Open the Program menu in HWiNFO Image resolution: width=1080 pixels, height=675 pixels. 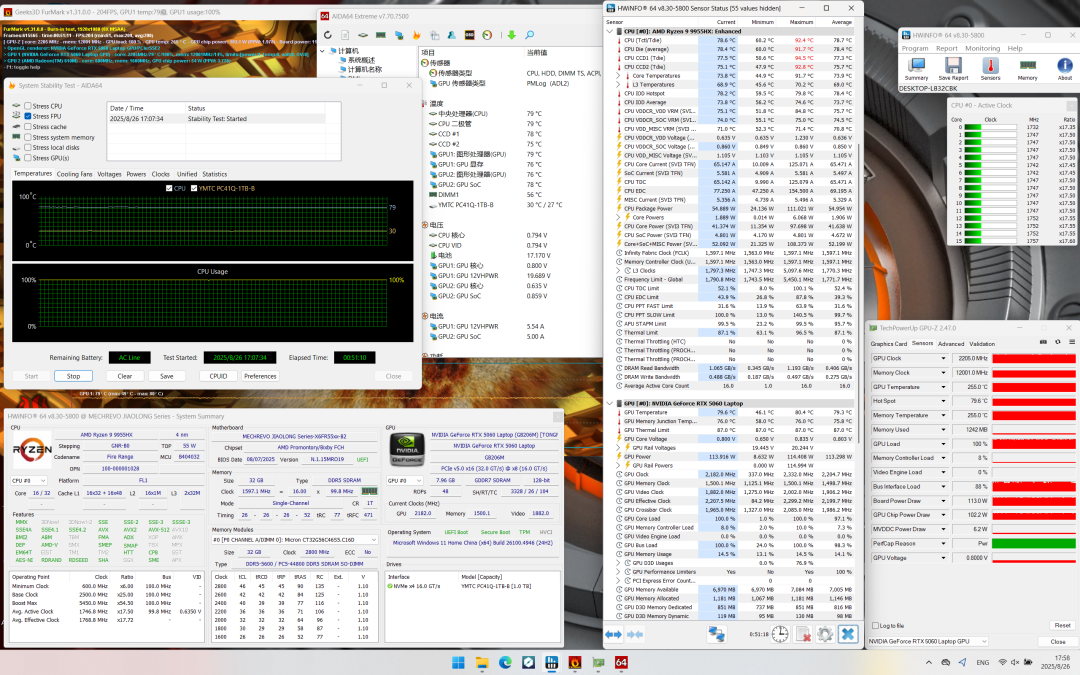915,48
